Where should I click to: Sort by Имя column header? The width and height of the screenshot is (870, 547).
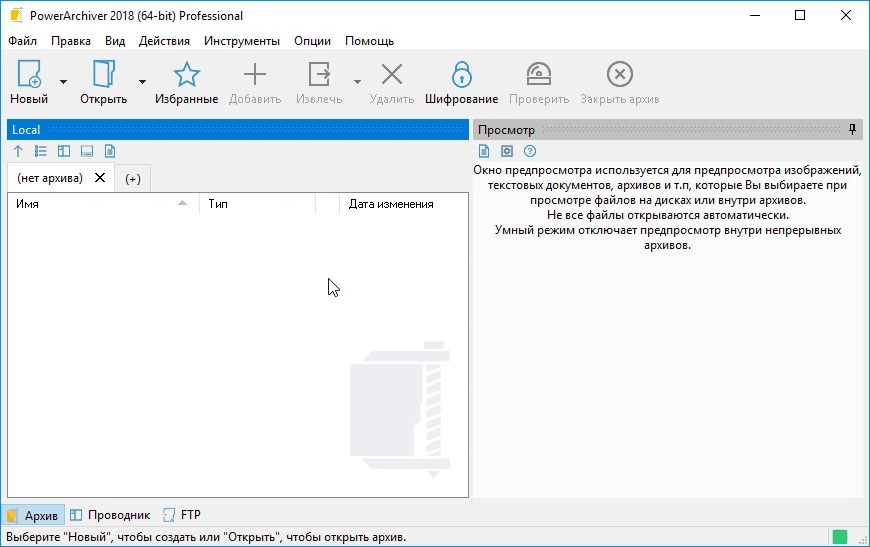[x=103, y=204]
